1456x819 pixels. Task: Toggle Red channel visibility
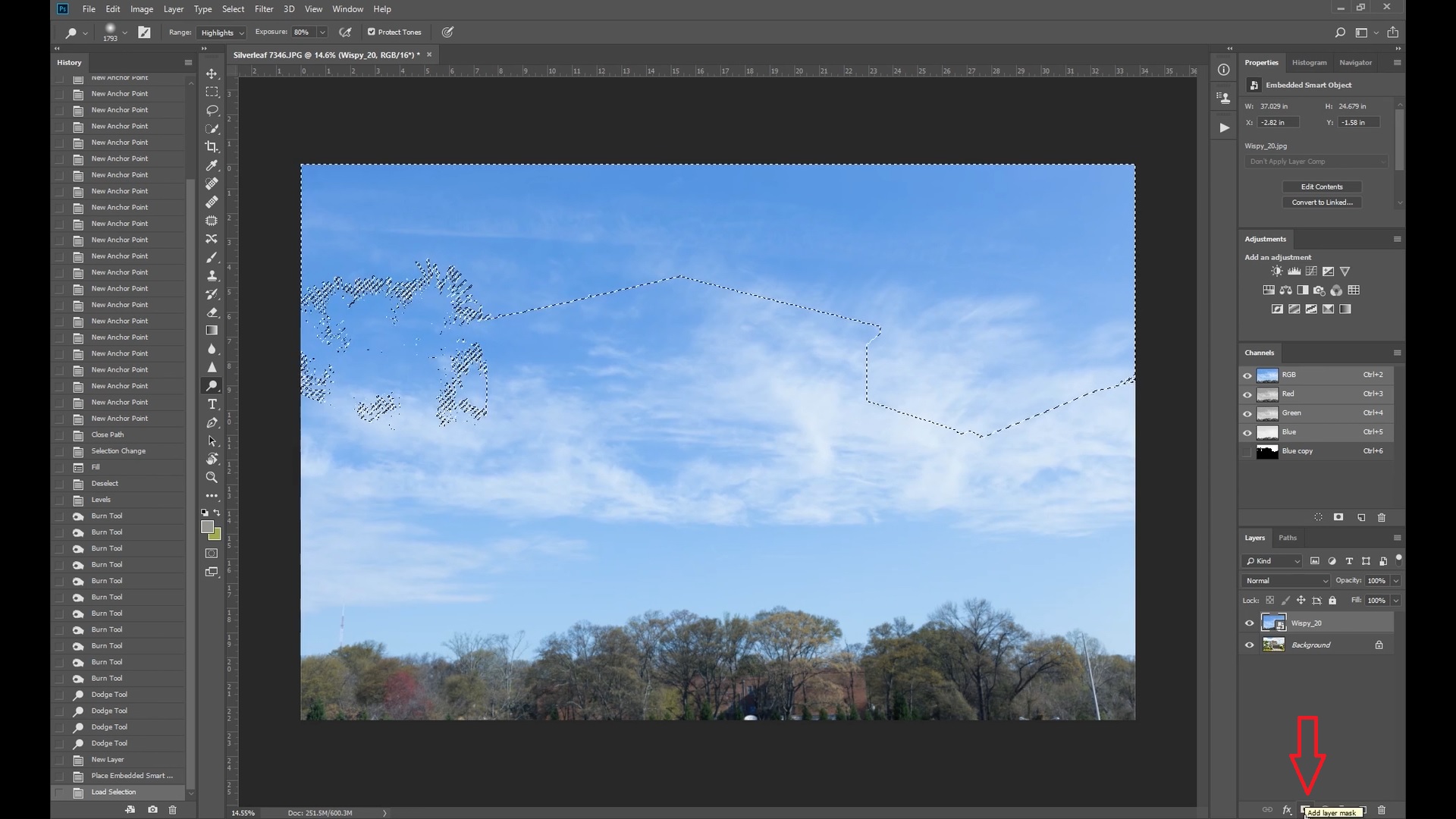pos(1247,394)
